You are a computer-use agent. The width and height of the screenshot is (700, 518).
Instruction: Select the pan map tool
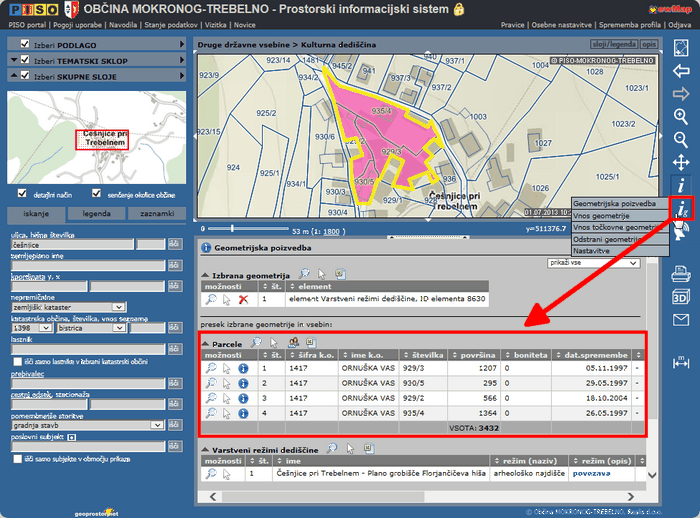pos(681,162)
